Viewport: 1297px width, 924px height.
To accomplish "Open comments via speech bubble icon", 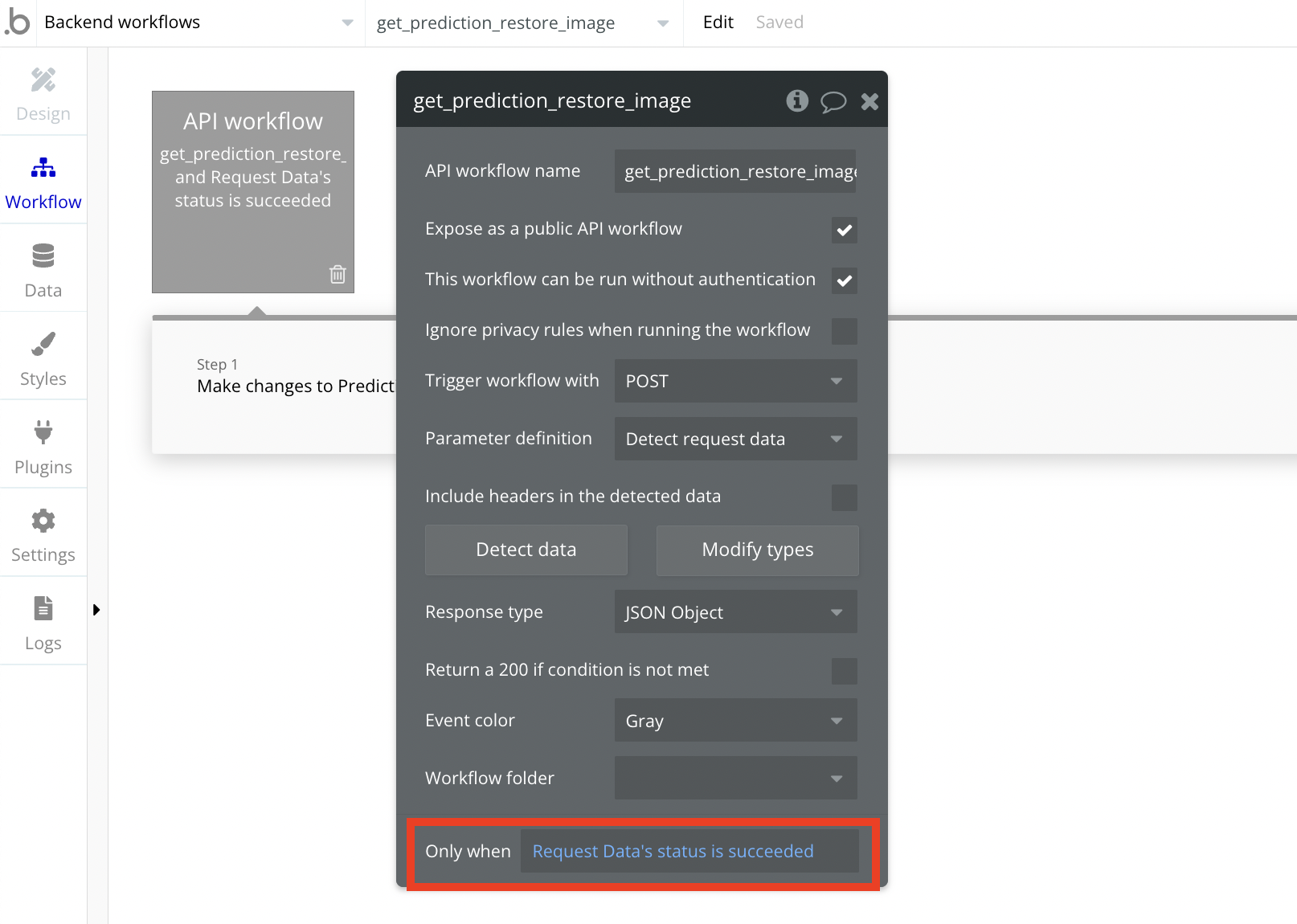I will 833,101.
